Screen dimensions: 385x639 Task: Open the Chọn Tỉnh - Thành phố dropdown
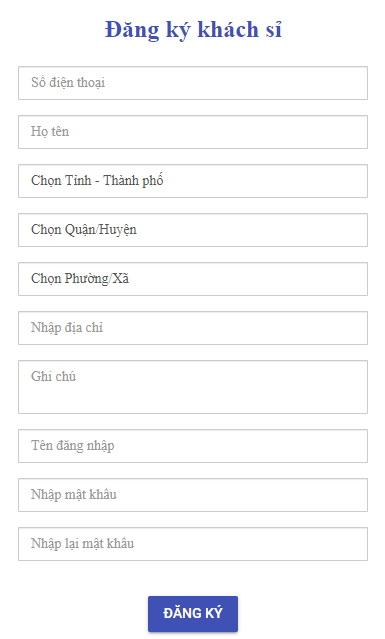193,181
